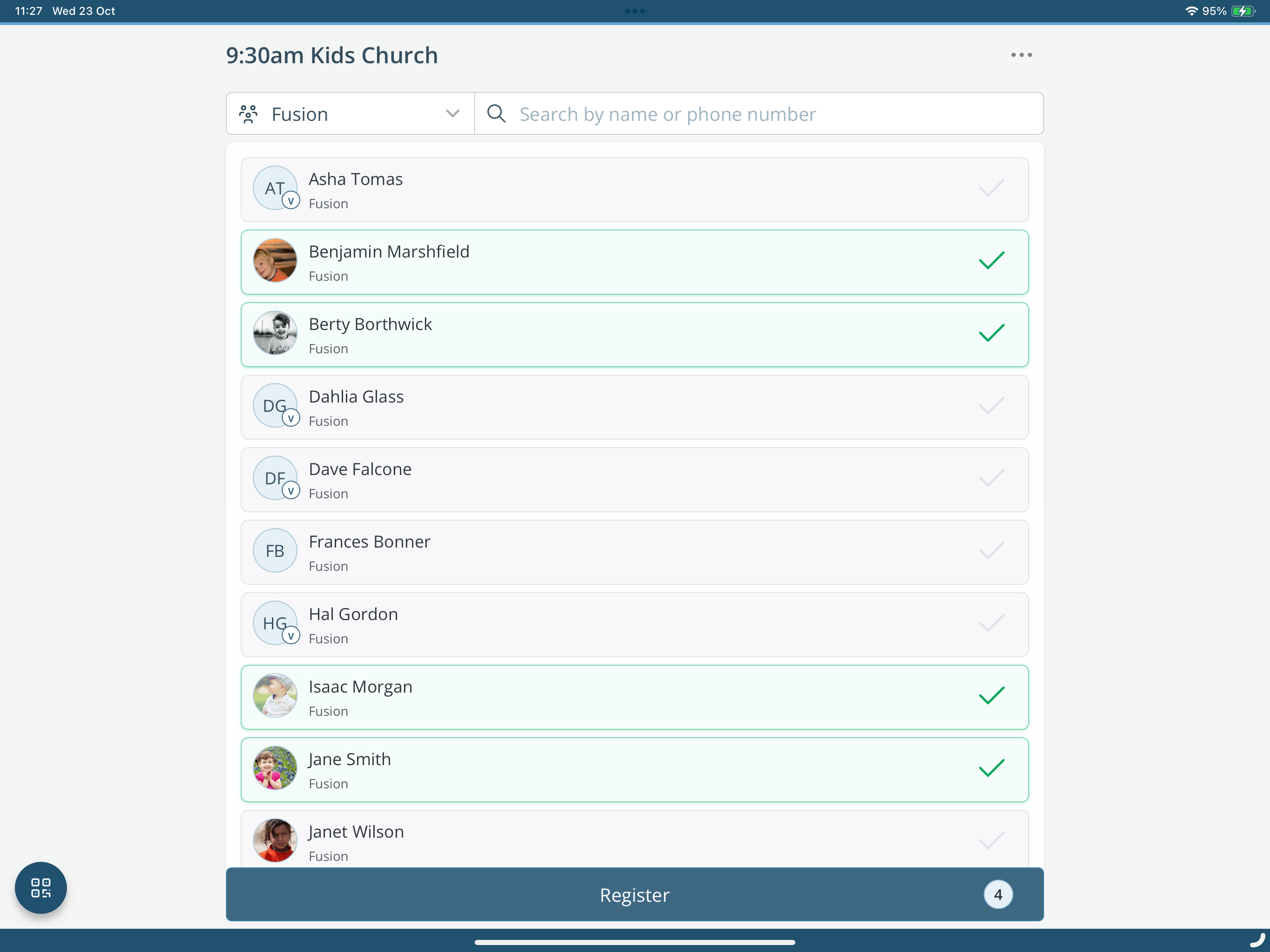The width and height of the screenshot is (1270, 952).
Task: Click Hal Gordon's HG avatar
Action: 275,623
